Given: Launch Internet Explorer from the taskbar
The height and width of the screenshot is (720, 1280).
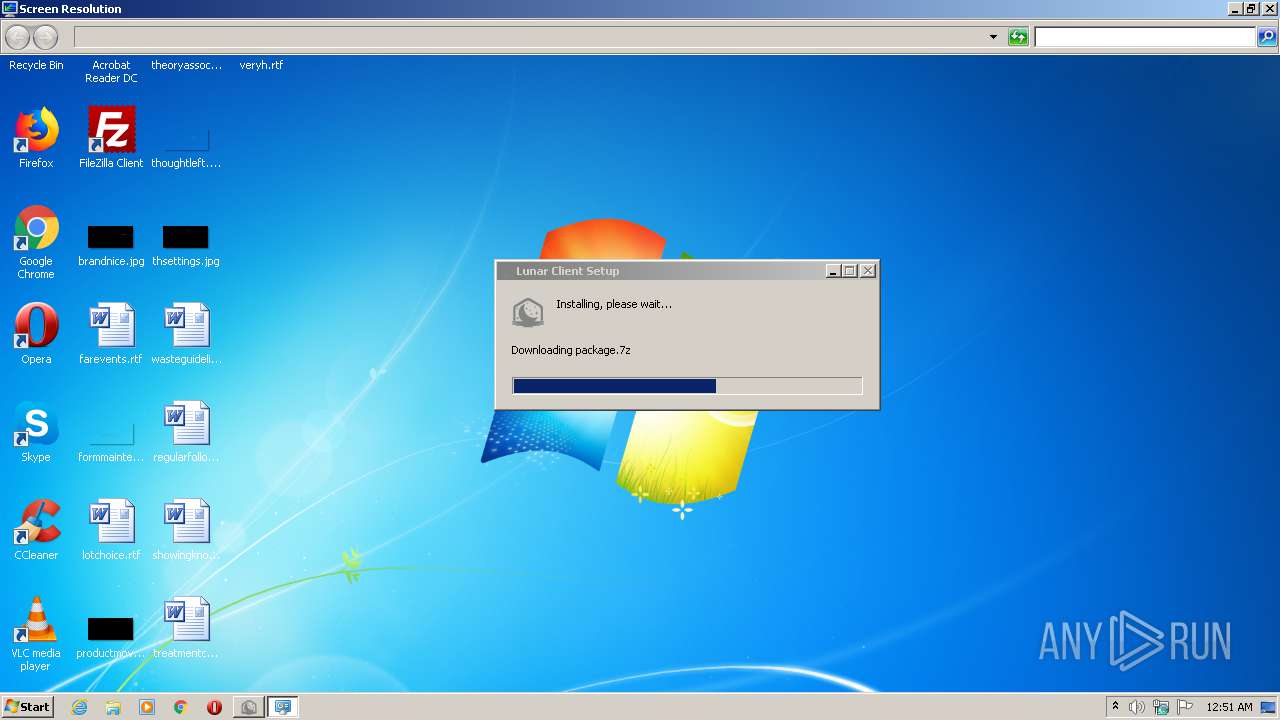Looking at the screenshot, I should [79, 707].
